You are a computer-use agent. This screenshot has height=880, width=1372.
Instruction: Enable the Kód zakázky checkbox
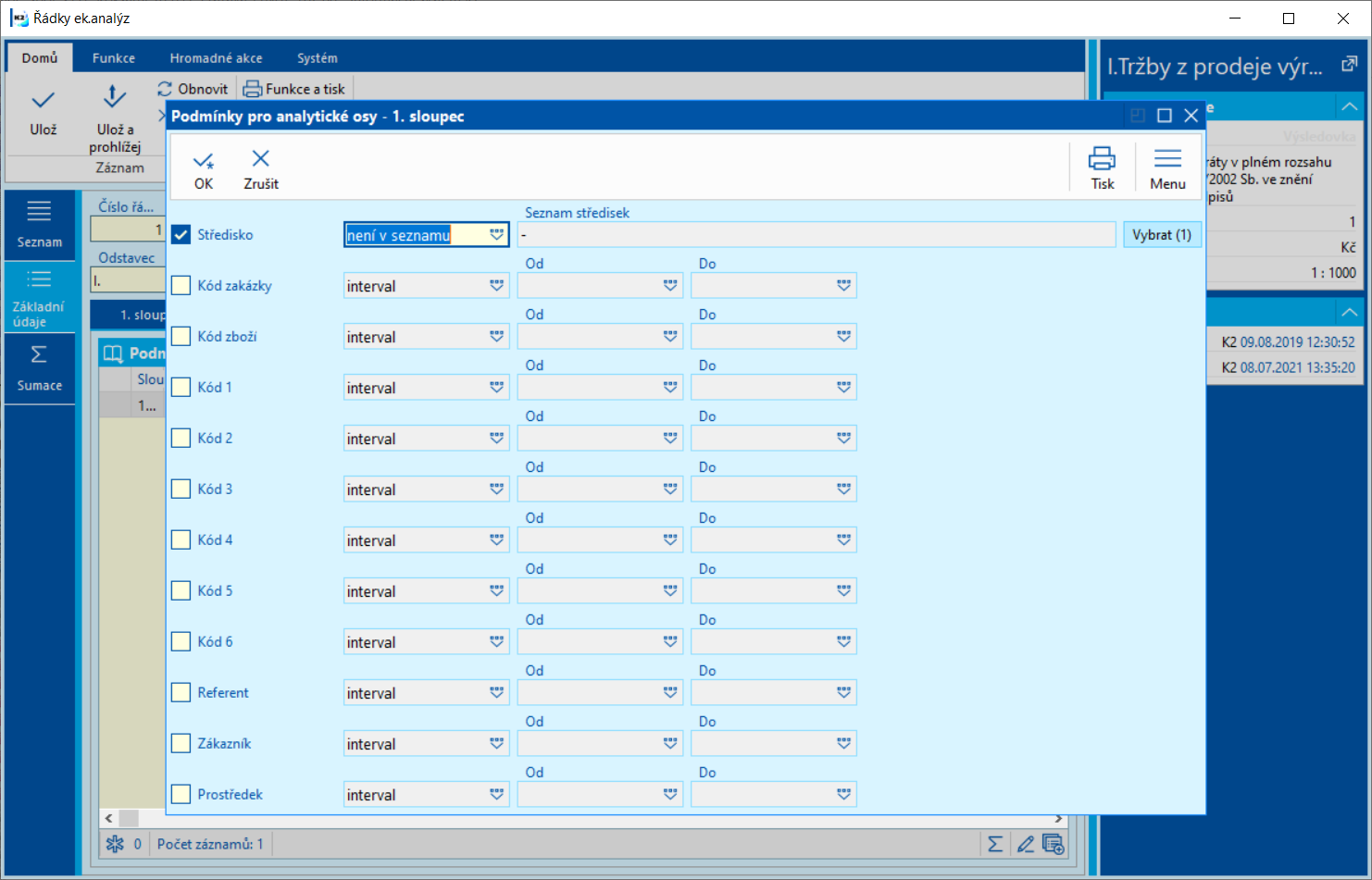coord(181,286)
